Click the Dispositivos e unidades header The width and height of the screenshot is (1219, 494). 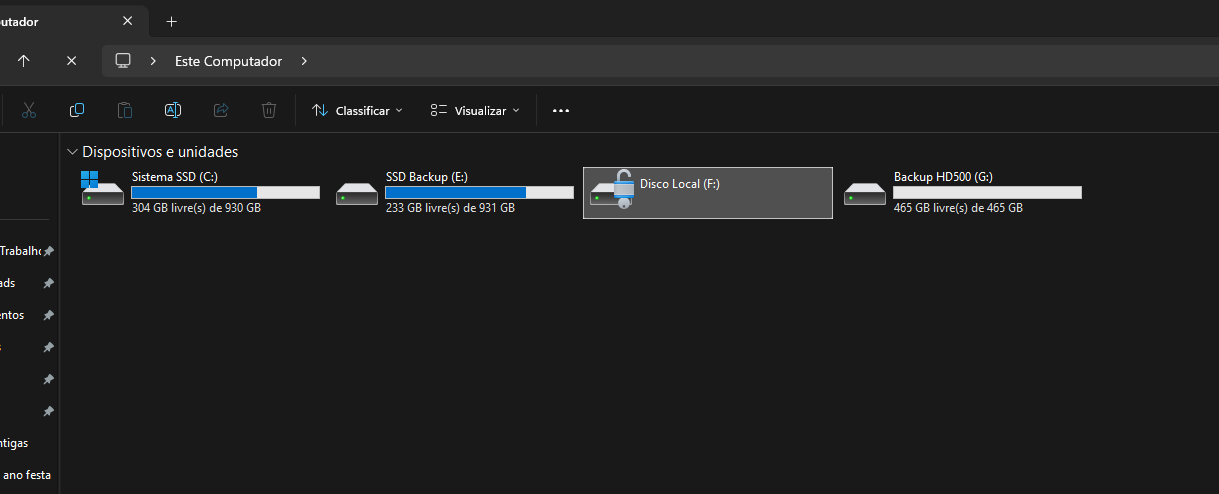tap(160, 152)
